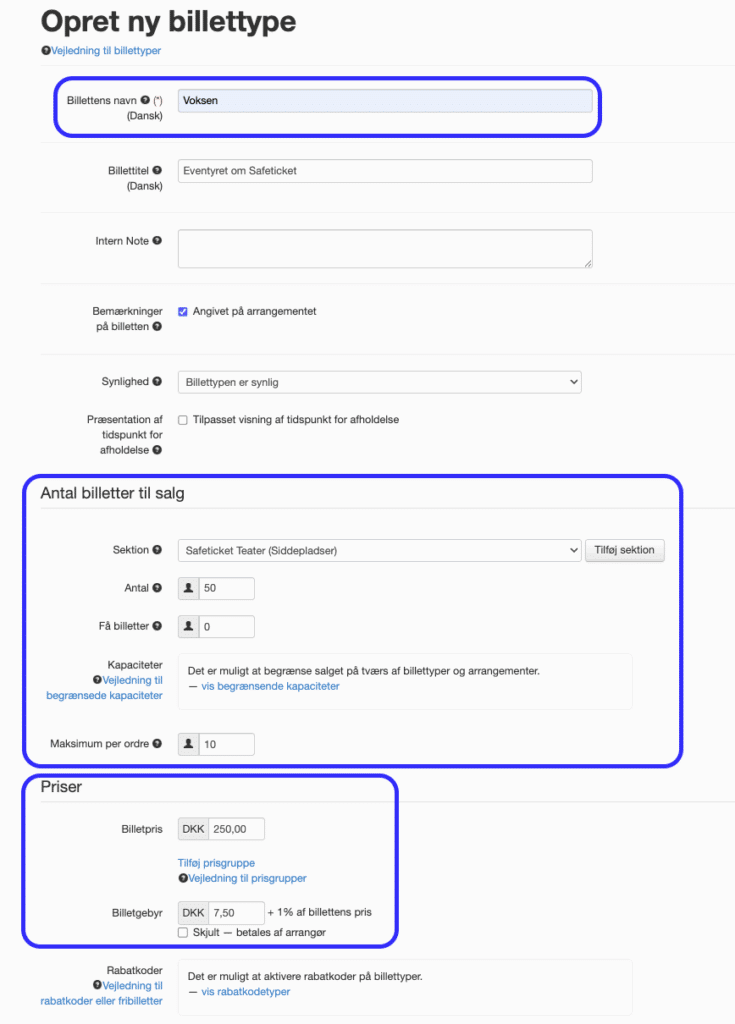Show vis begrænsende kapaciteter

pos(270,686)
